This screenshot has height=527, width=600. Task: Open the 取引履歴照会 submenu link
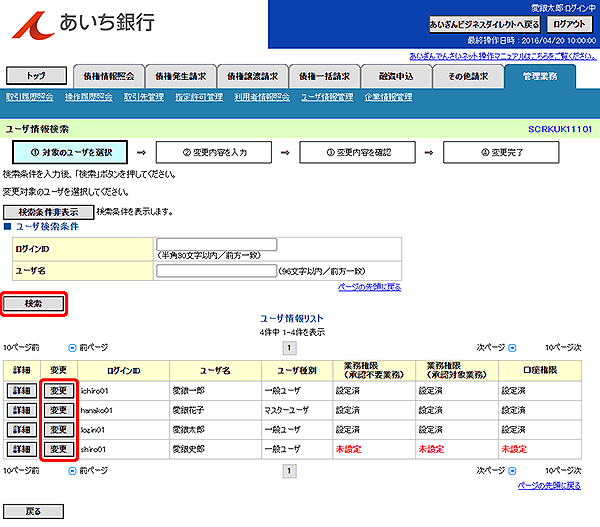coord(29,97)
